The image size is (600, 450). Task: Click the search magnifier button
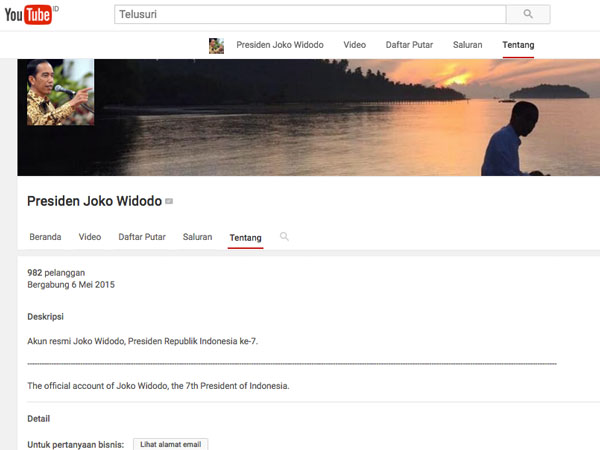[528, 14]
